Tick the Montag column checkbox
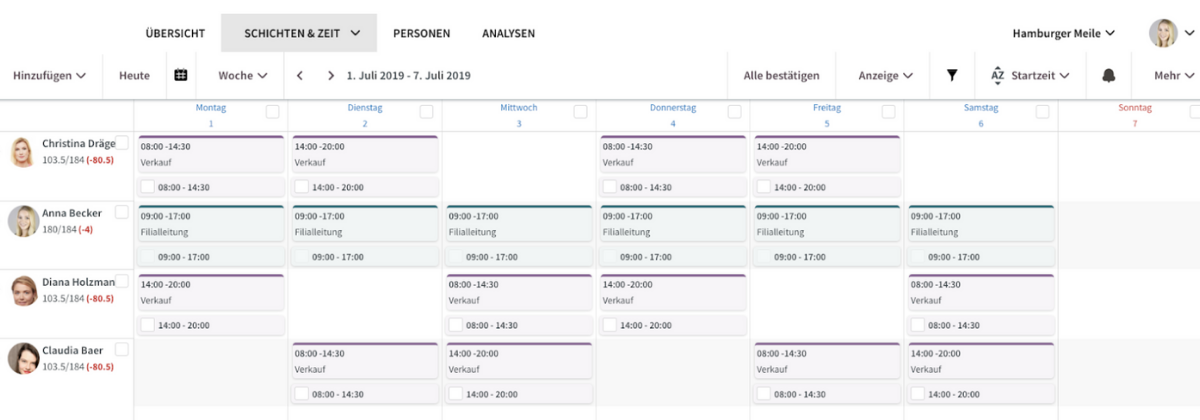This screenshot has width=1200, height=420. [272, 111]
